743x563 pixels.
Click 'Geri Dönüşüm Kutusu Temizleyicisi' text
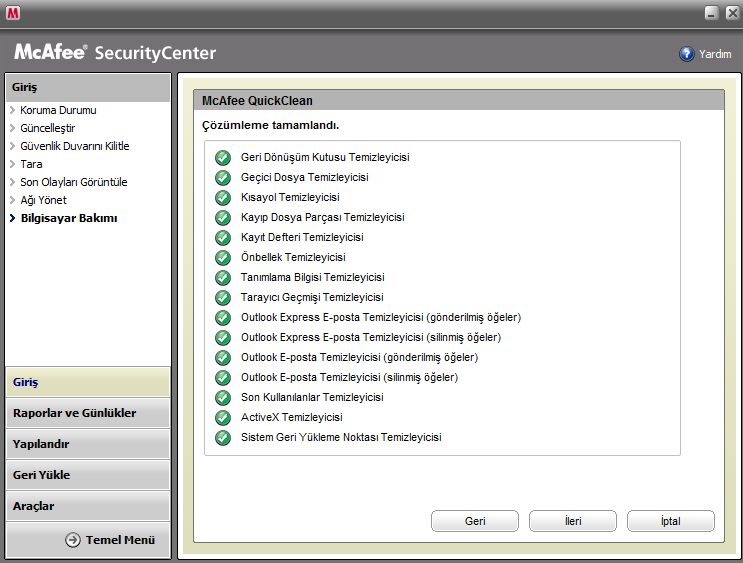[325, 157]
